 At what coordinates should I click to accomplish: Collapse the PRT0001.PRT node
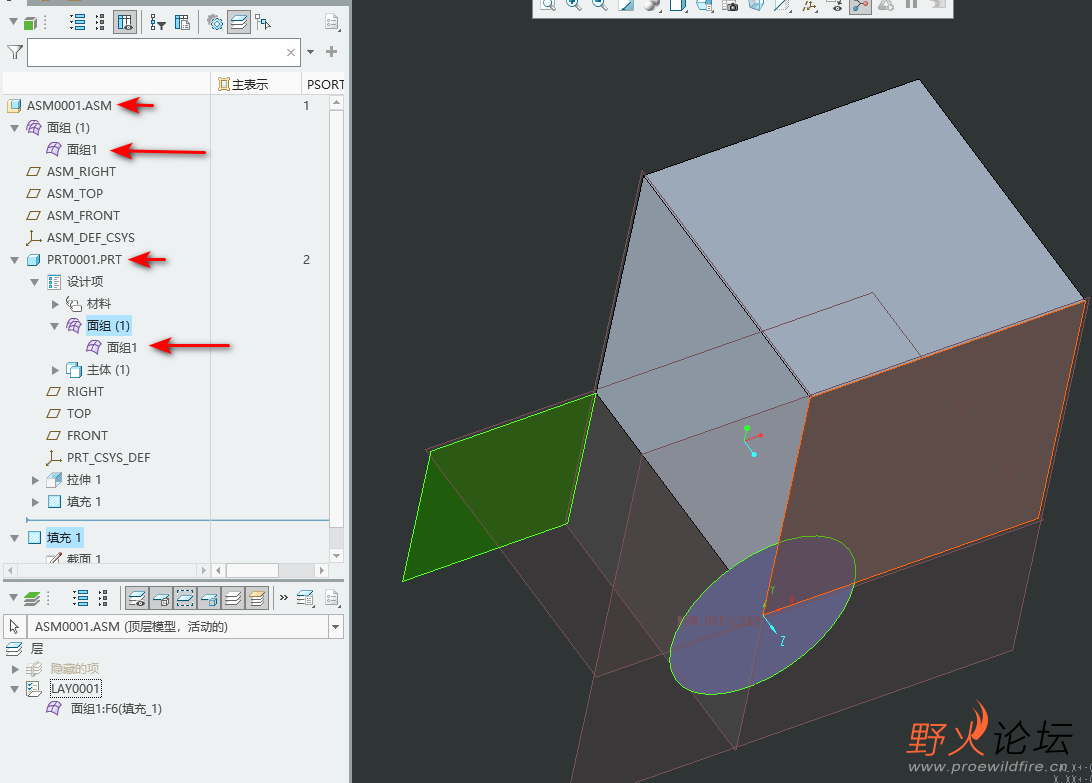coord(15,260)
